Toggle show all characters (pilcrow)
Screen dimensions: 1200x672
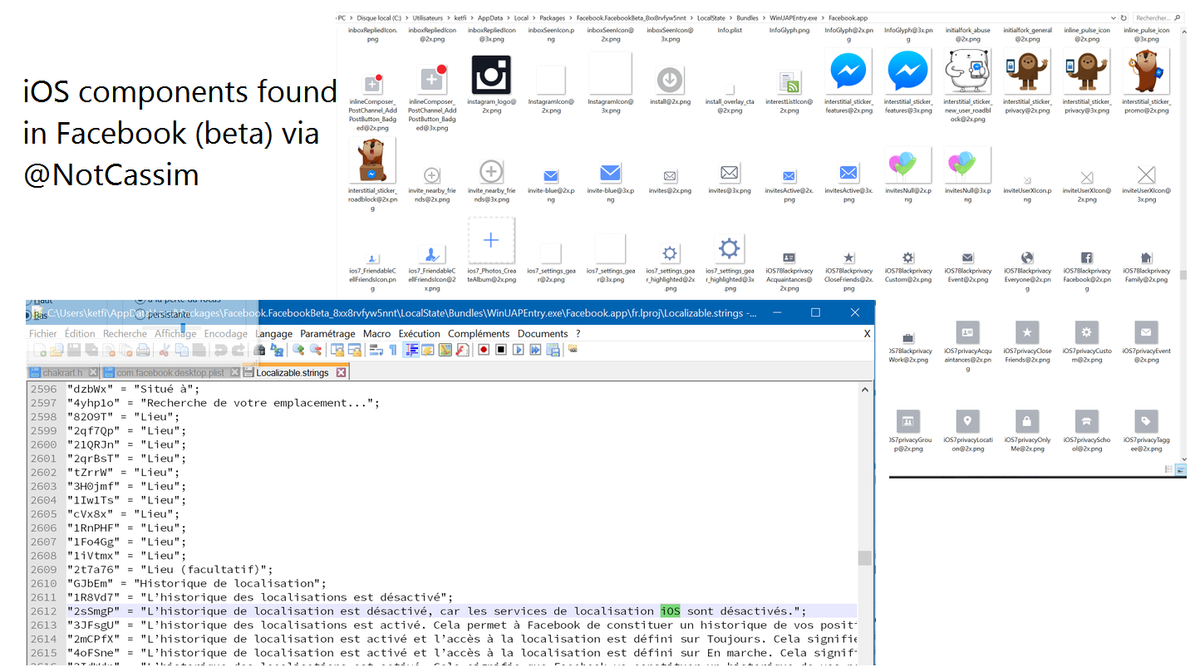pyautogui.click(x=393, y=350)
